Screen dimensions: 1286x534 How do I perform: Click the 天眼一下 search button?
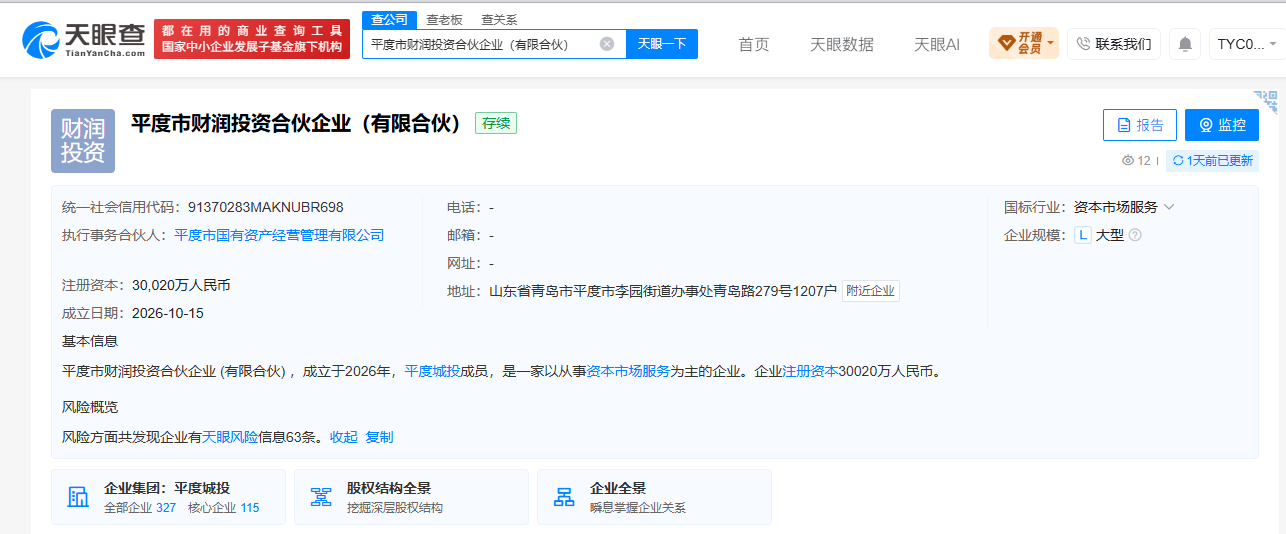[662, 44]
